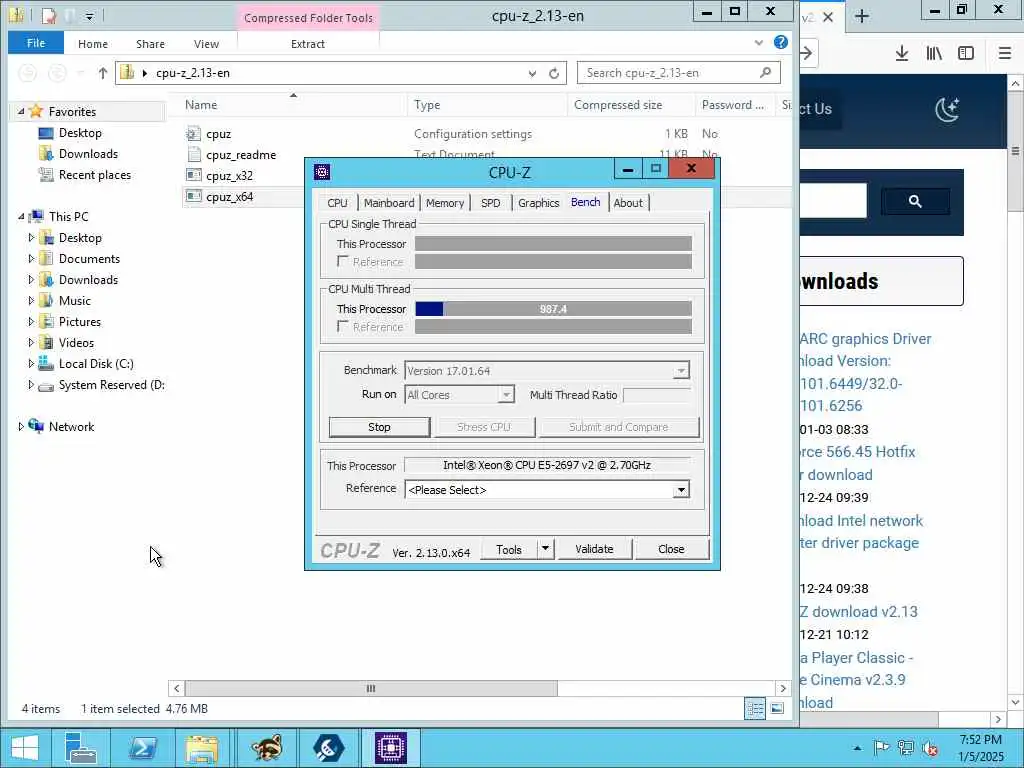Expand the ribbon with the chevron
This screenshot has width=1024, height=768.
(759, 43)
